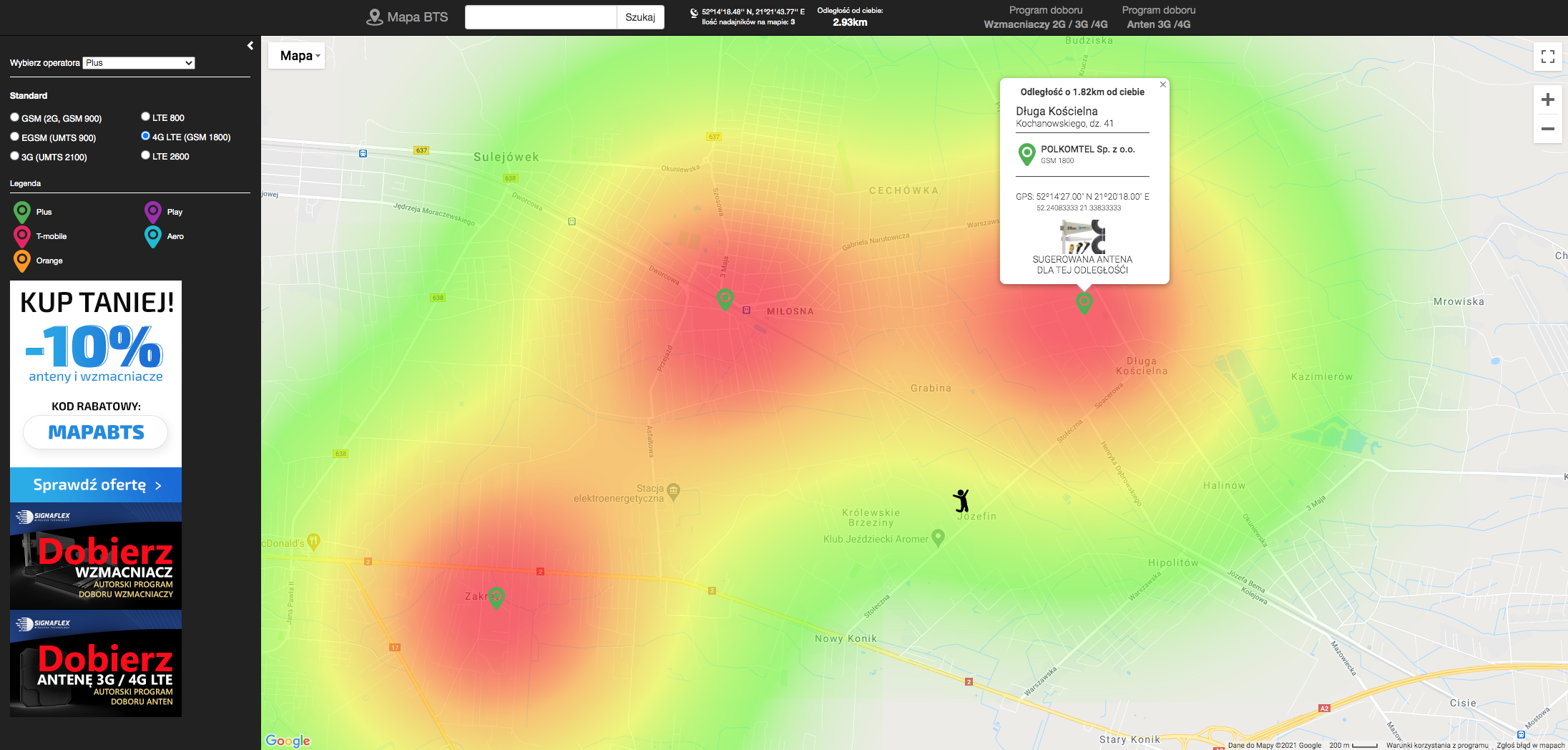Click the green transmitter pin at Długa Kościelna
Screen dimensions: 1568x750
[1084, 302]
